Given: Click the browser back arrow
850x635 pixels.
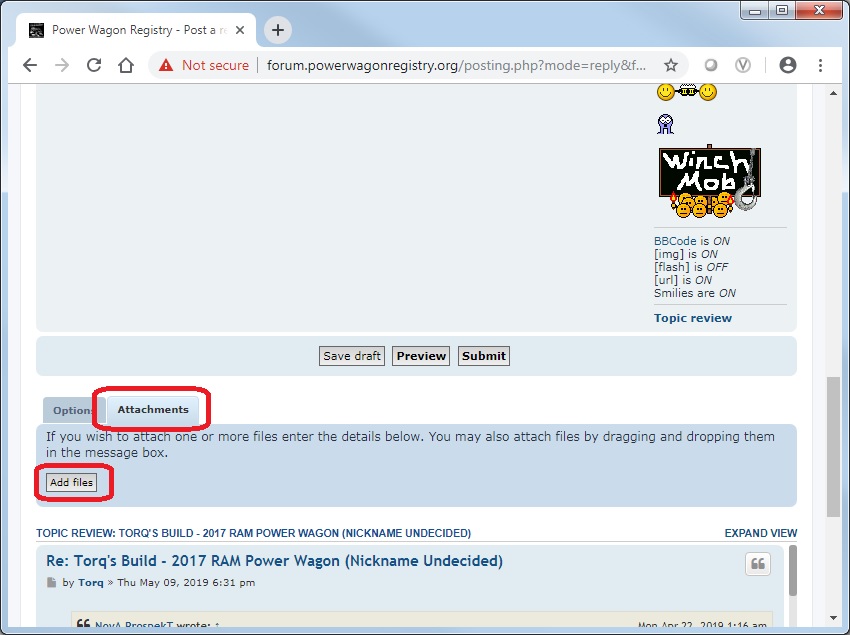Looking at the screenshot, I should click(x=30, y=65).
